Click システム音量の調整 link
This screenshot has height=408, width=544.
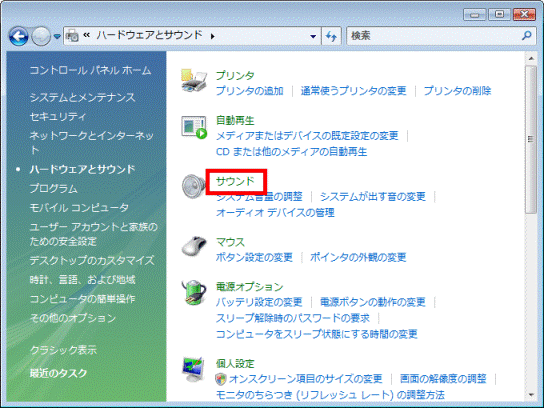pyautogui.click(x=259, y=197)
